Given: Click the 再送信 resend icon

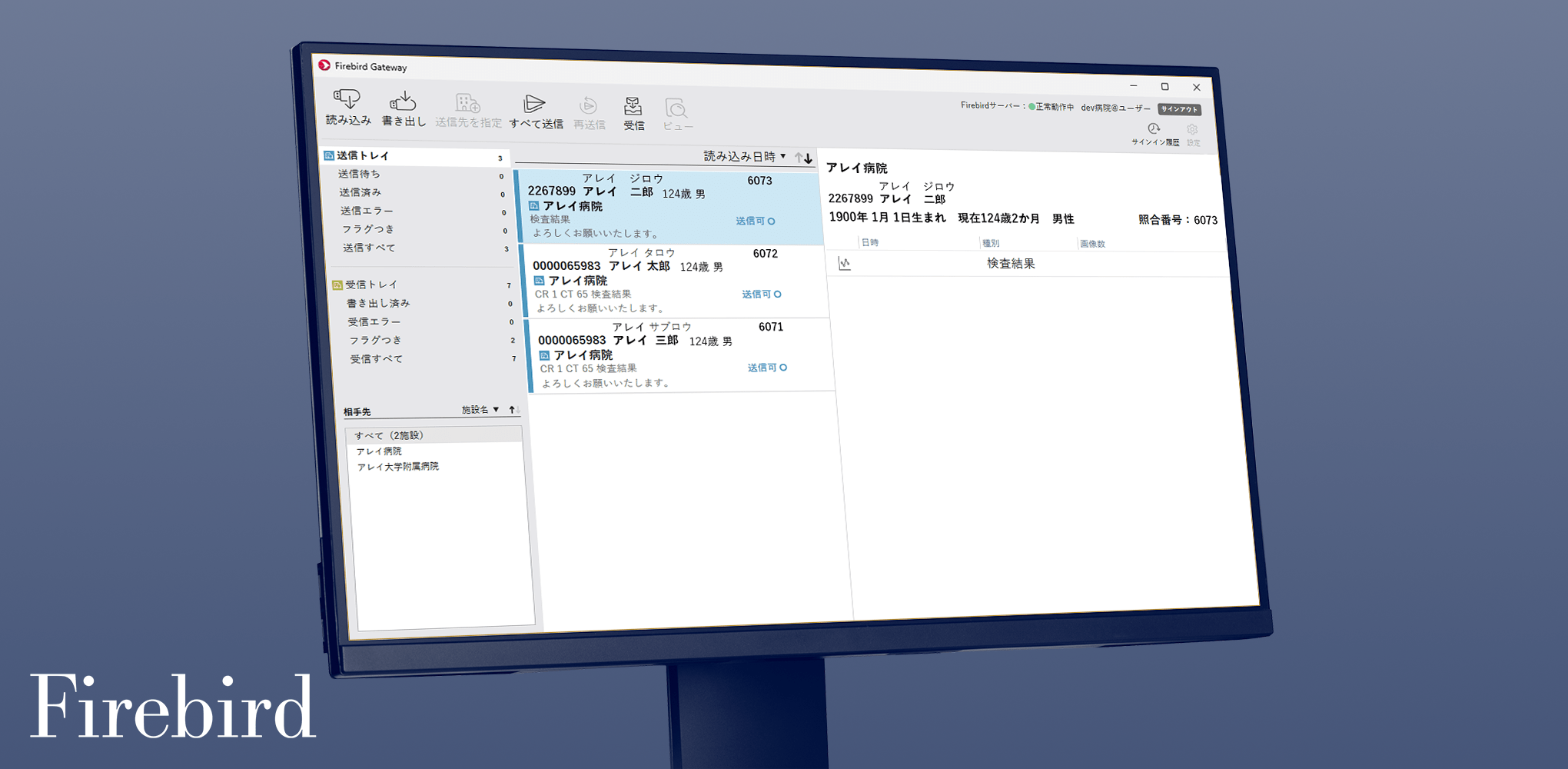Looking at the screenshot, I should 588,106.
